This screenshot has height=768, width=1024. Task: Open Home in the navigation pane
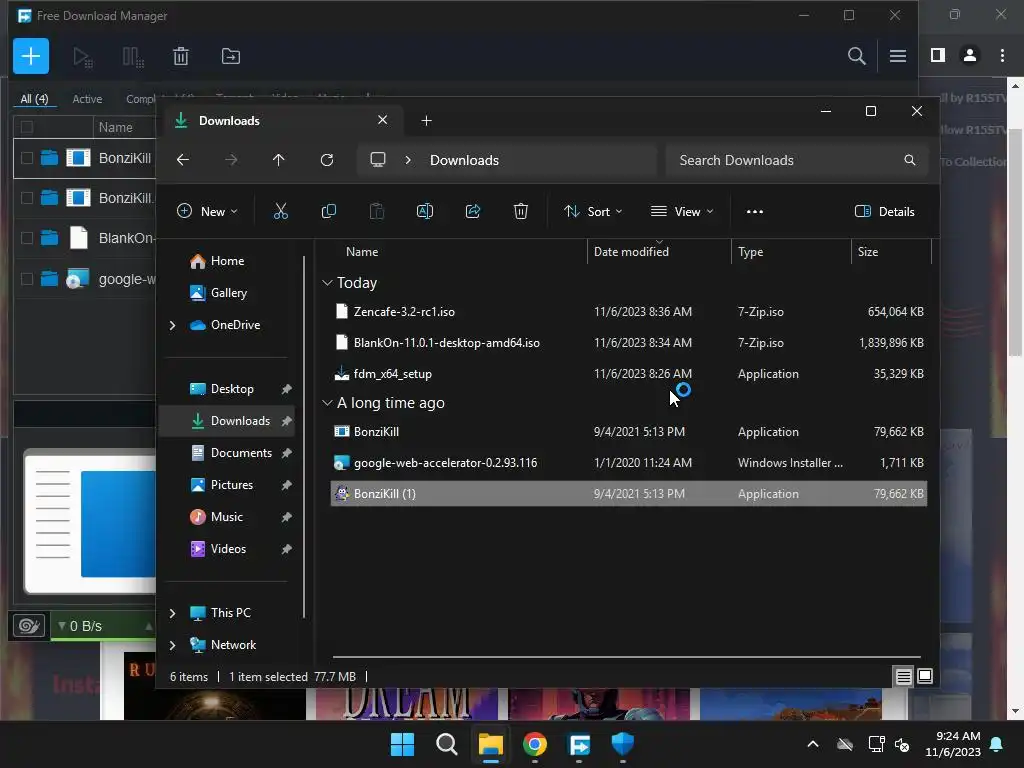227,261
